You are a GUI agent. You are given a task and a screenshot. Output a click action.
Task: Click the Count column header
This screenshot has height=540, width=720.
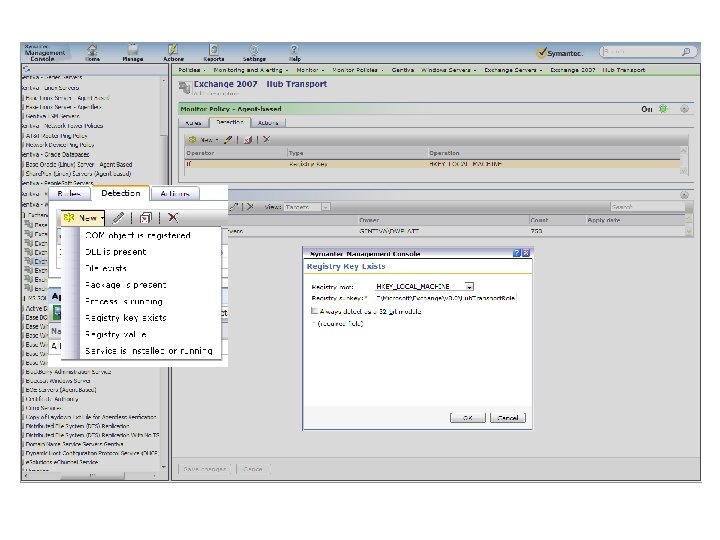coord(539,220)
